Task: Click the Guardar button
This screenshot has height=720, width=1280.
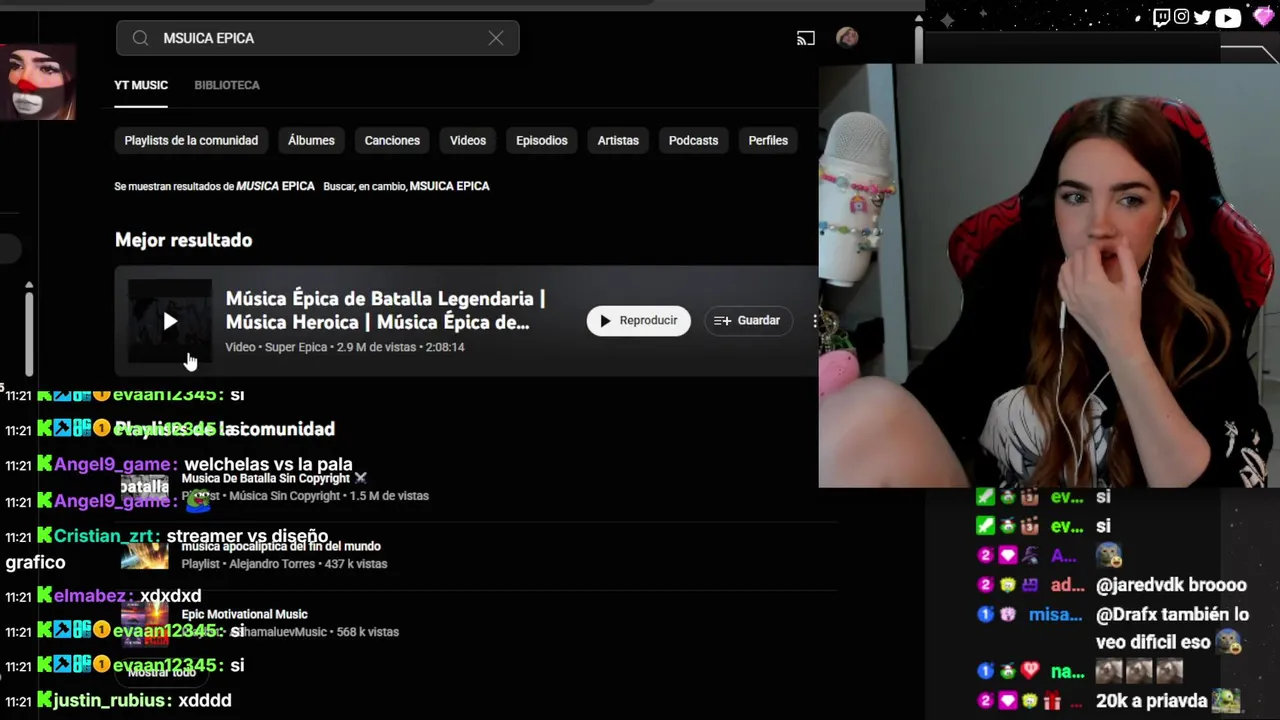Action: click(x=747, y=320)
